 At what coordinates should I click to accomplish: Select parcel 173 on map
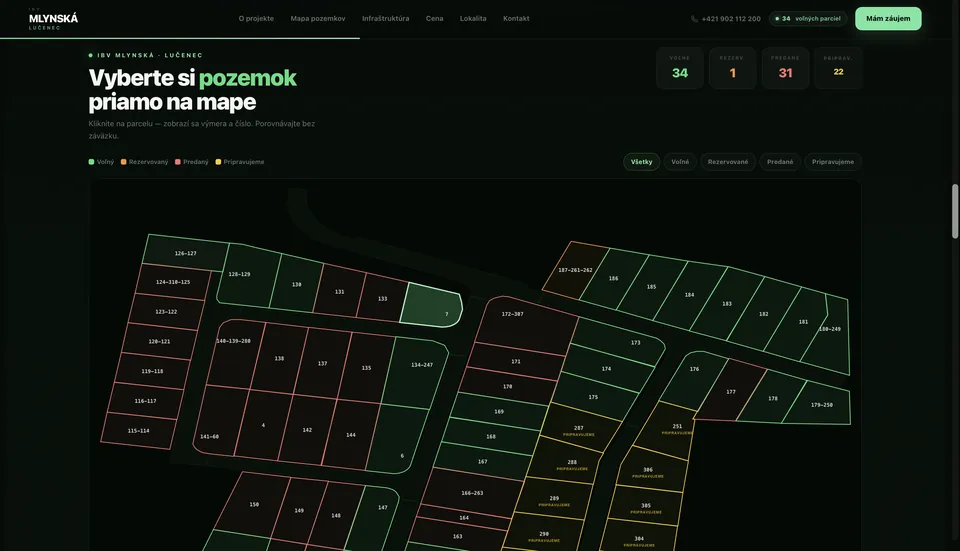pos(618,342)
